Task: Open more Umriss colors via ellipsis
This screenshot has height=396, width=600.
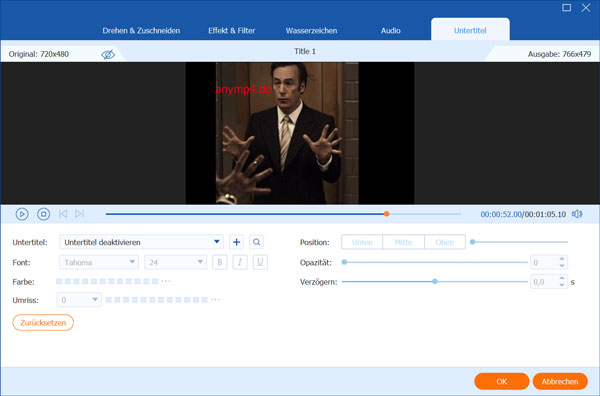Action: (215, 300)
